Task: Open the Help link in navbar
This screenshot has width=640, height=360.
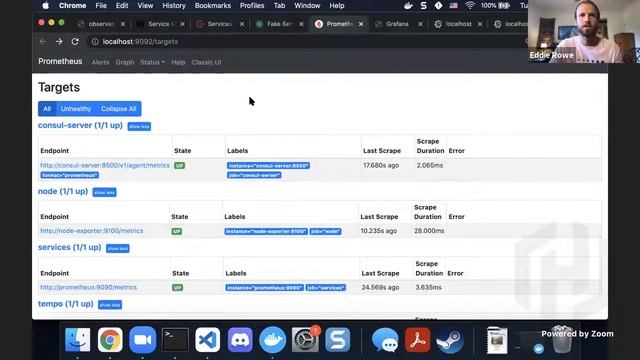Action: tap(178, 62)
